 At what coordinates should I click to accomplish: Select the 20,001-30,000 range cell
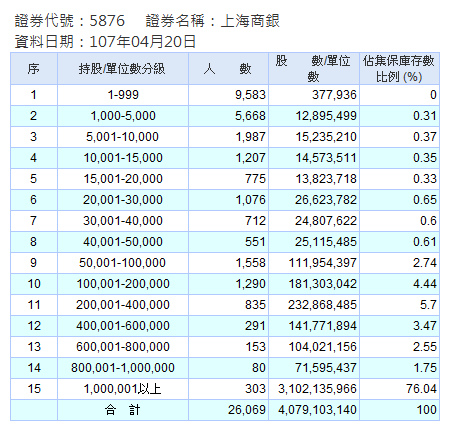point(123,200)
